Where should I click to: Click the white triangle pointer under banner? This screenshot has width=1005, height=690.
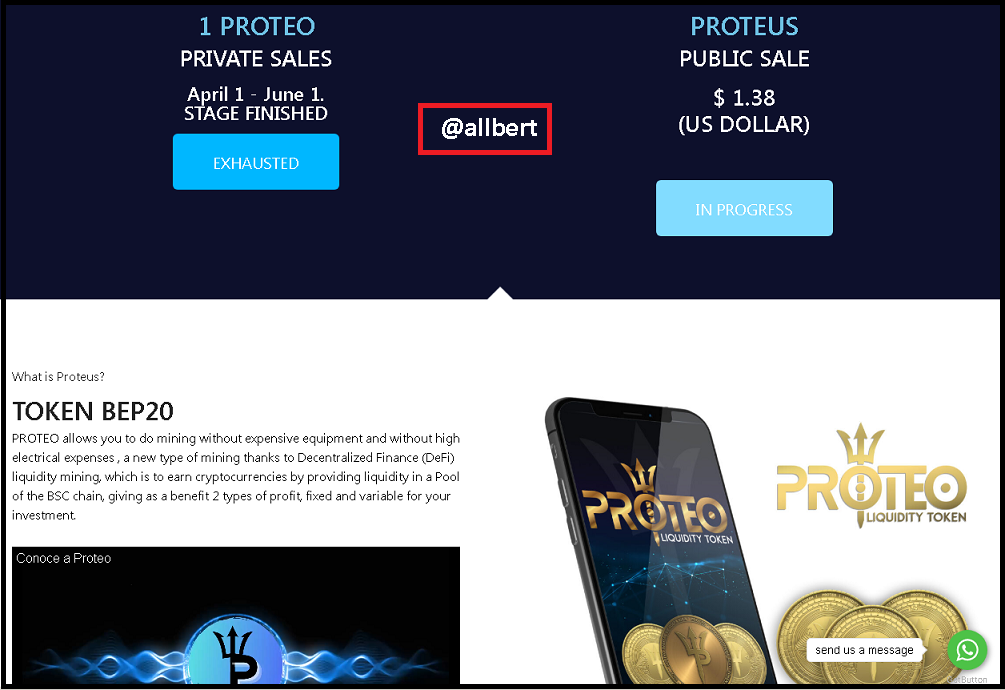(500, 293)
